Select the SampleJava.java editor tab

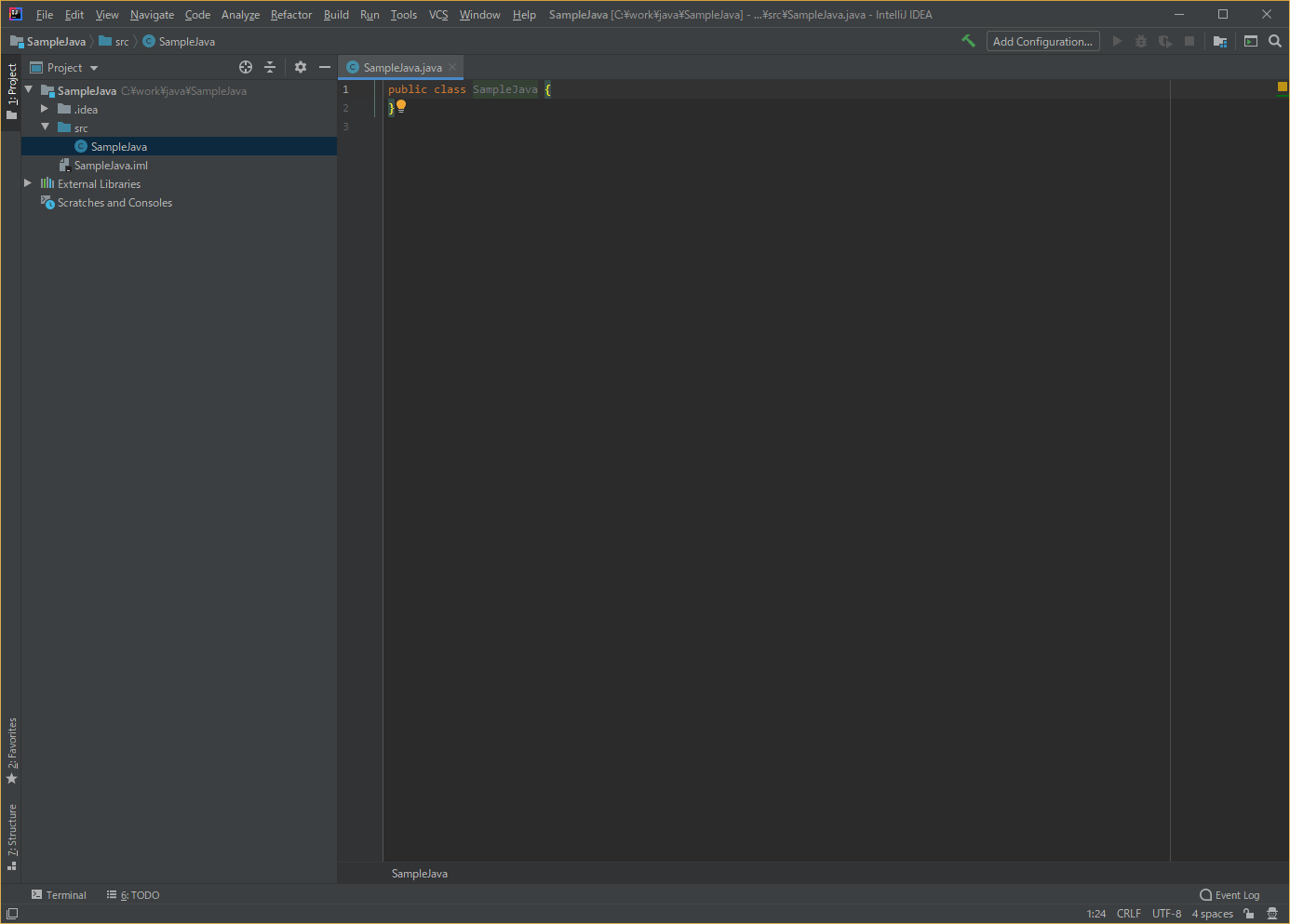pyautogui.click(x=402, y=68)
